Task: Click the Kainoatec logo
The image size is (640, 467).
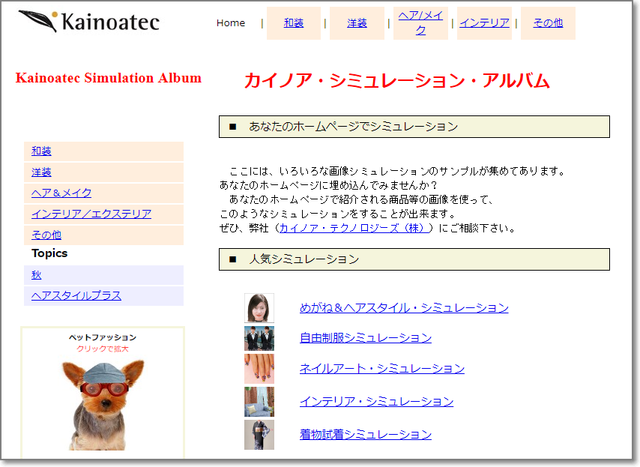Action: pos(89,21)
